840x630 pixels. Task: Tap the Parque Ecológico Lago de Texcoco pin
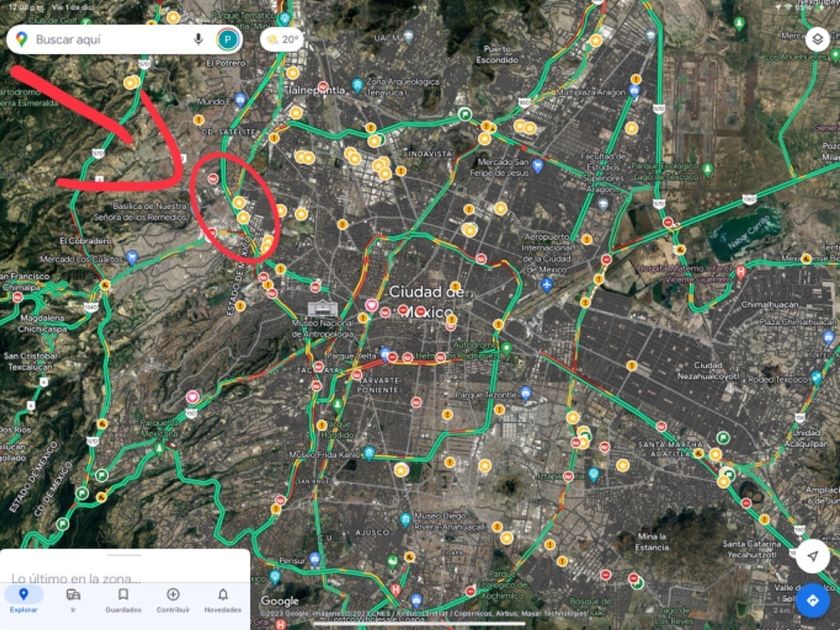coord(708,170)
